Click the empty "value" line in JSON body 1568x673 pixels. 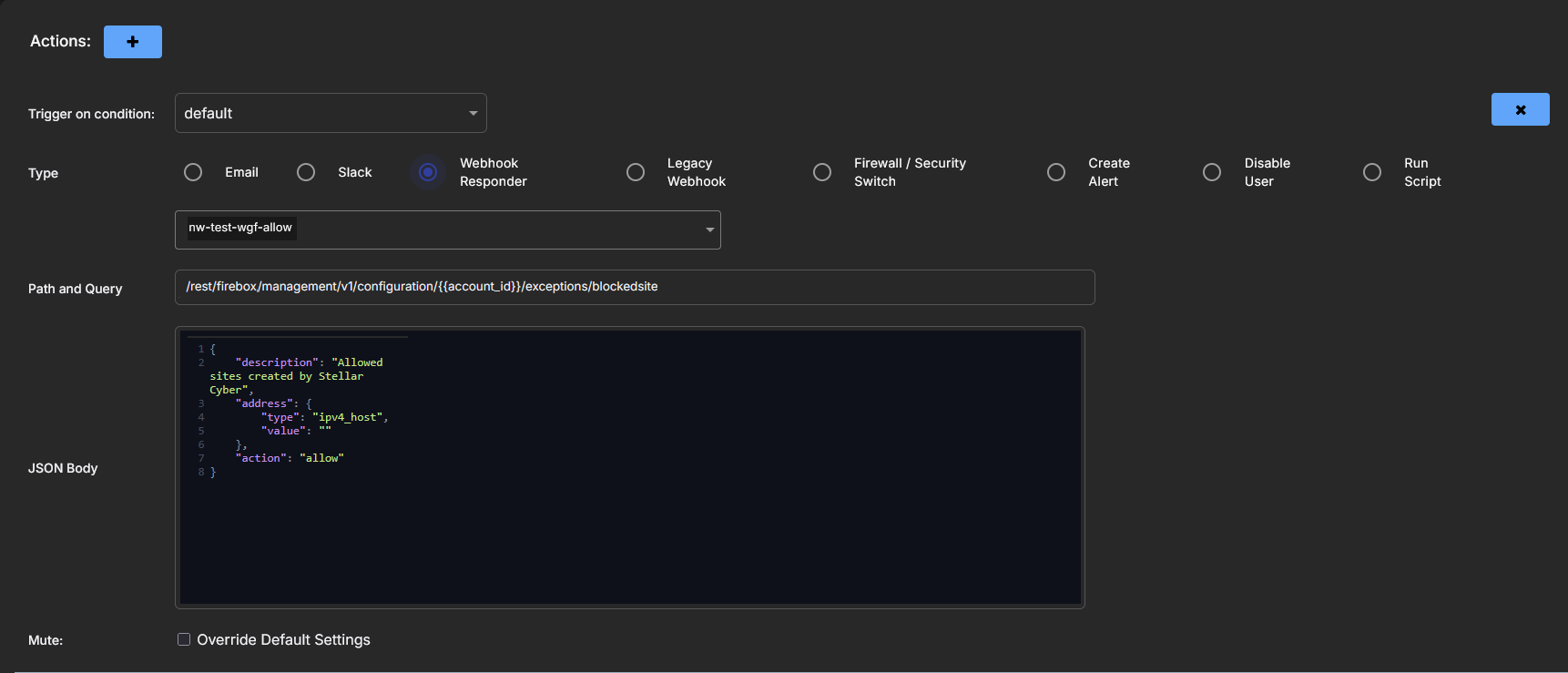(x=295, y=431)
